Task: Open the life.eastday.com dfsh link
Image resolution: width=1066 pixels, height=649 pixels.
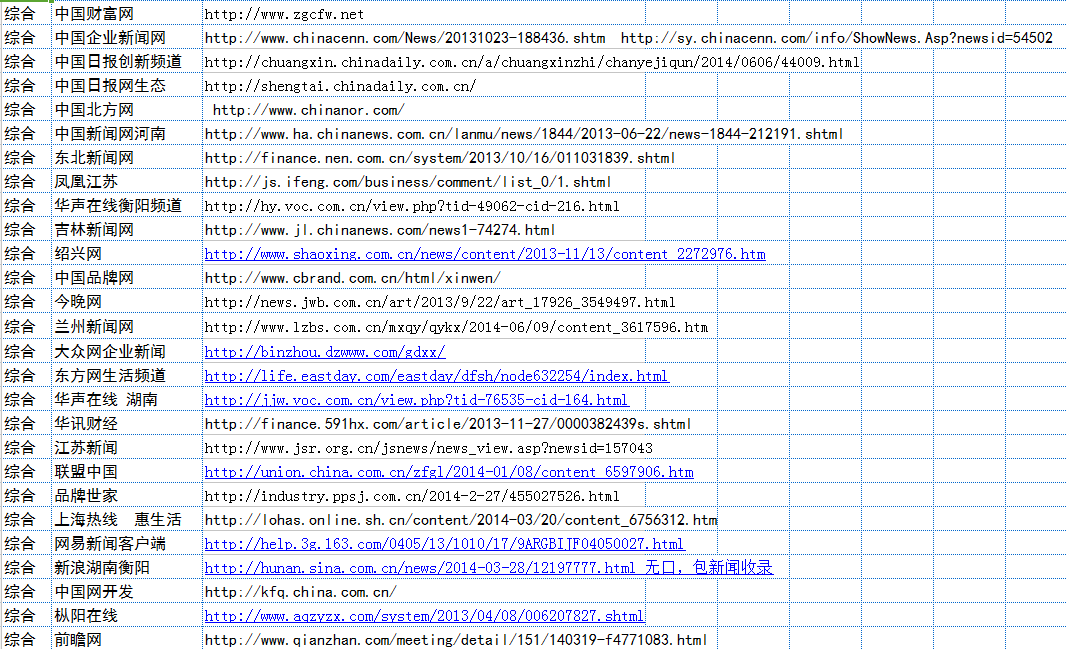Action: tap(436, 376)
